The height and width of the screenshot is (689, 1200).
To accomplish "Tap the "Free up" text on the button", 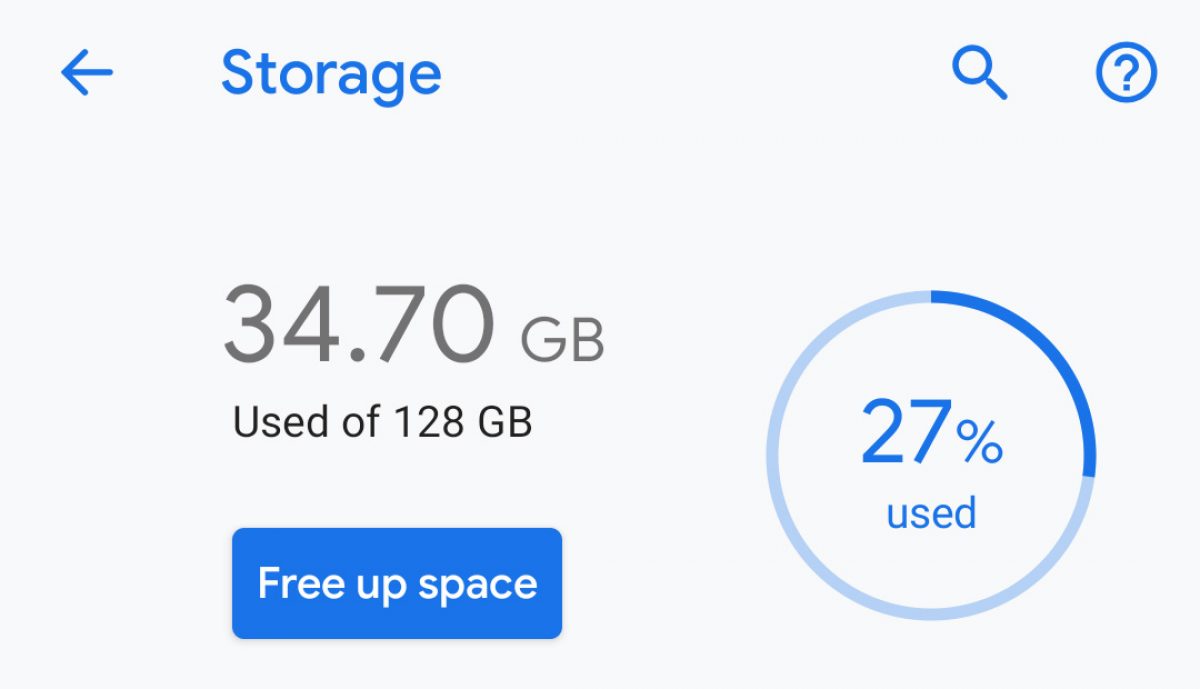I will 332,584.
